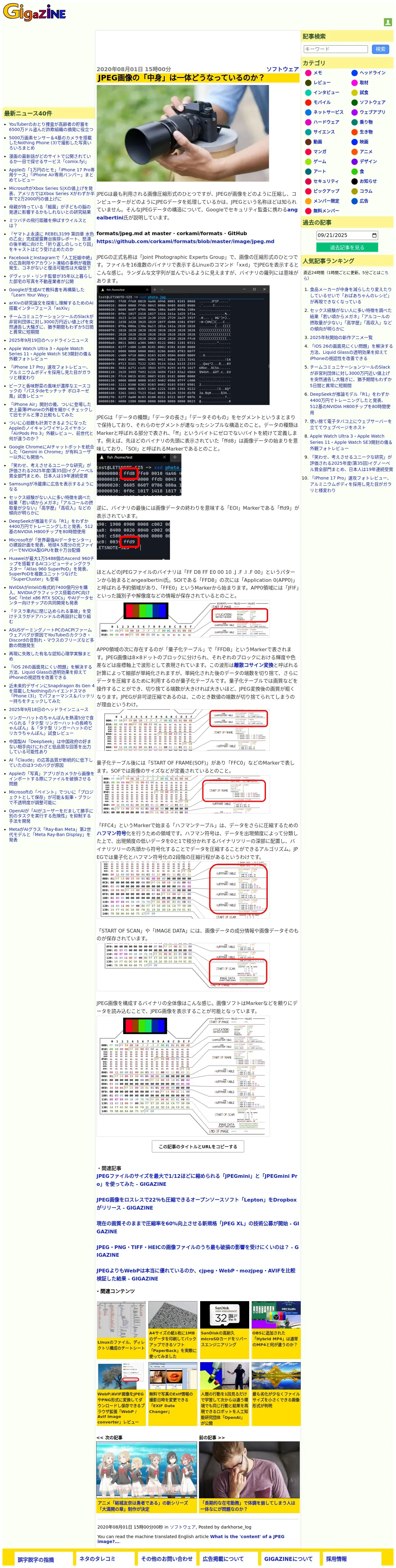Open the github.com corkami jpeg.md link
Image resolution: width=396 pixels, height=1568 pixels.
pyautogui.click(x=185, y=242)
